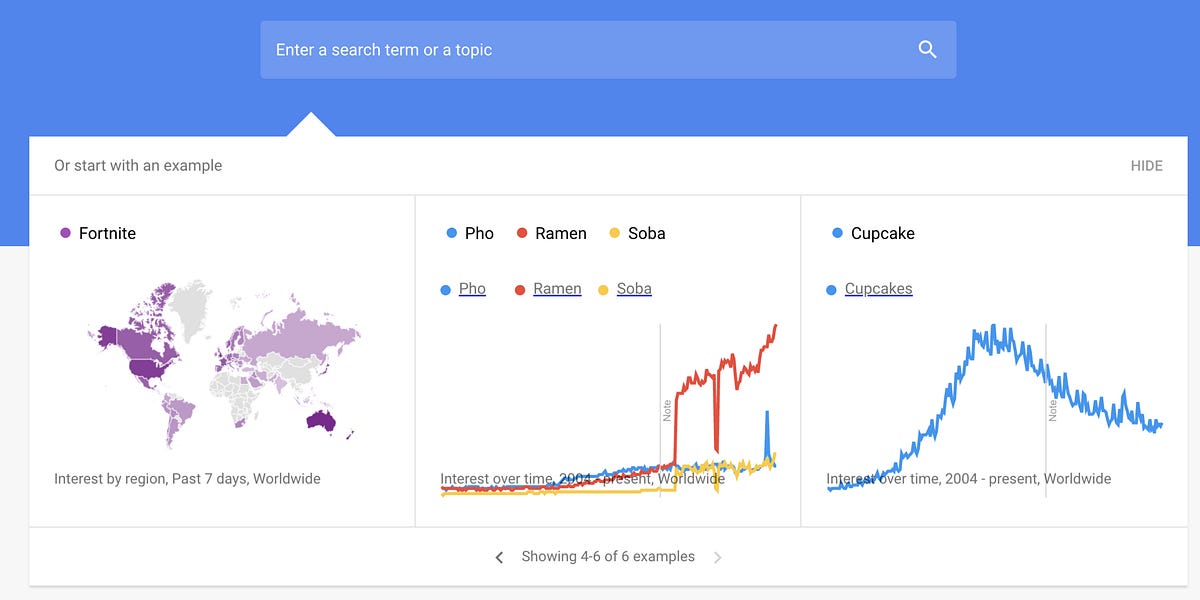The height and width of the screenshot is (600, 1200).
Task: Click the search term input field
Action: [600, 49]
